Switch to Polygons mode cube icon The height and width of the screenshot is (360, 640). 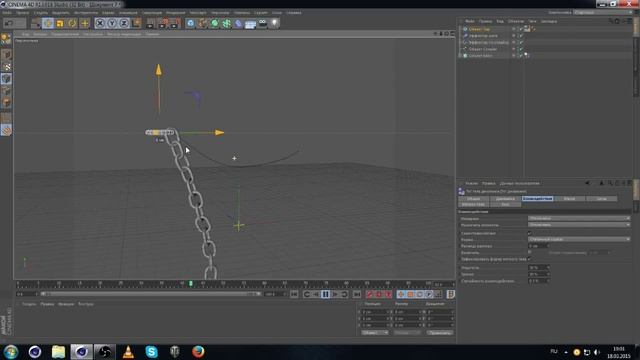[6, 102]
